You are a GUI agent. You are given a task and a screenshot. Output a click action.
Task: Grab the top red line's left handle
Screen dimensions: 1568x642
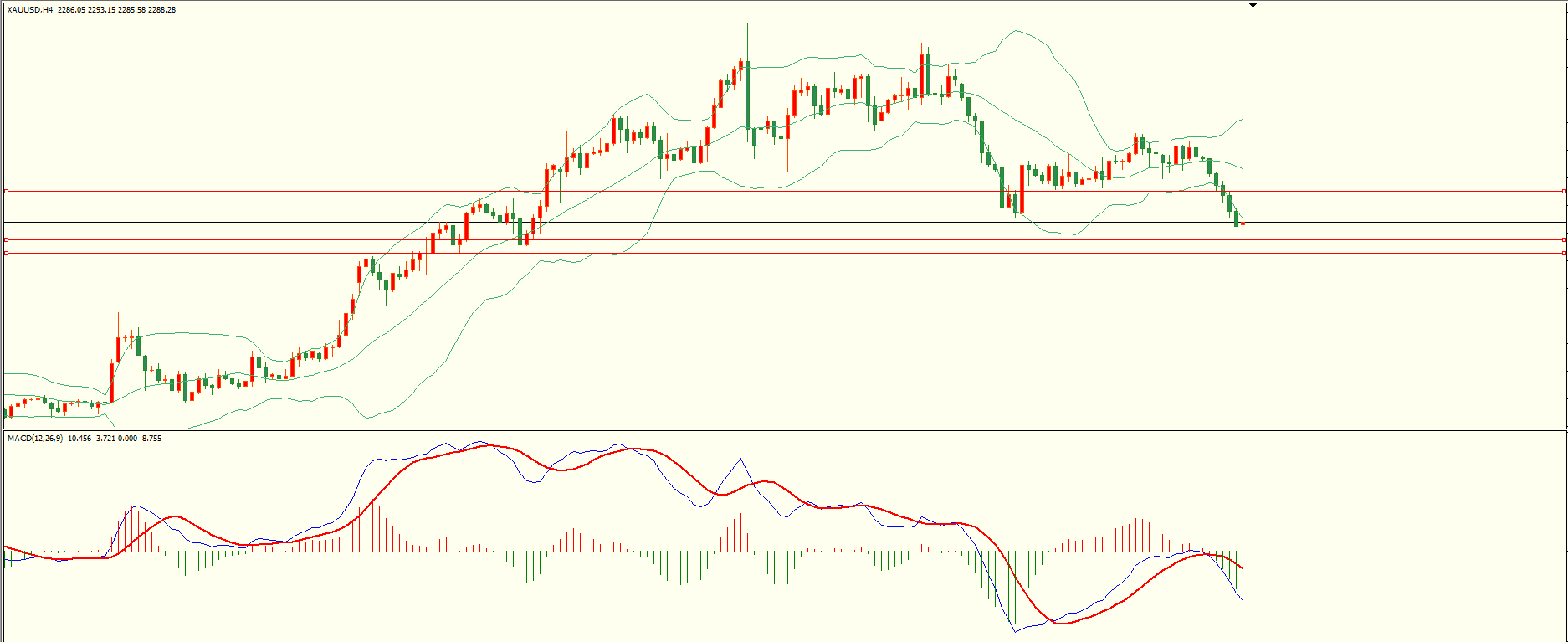point(7,192)
